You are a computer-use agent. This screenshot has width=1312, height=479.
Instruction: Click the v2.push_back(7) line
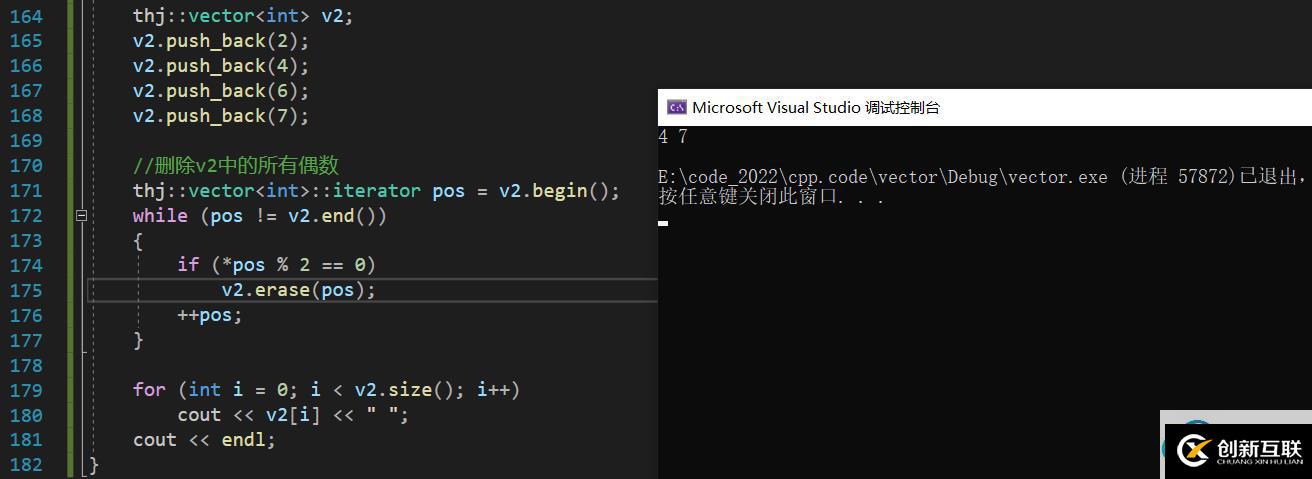pyautogui.click(x=221, y=116)
